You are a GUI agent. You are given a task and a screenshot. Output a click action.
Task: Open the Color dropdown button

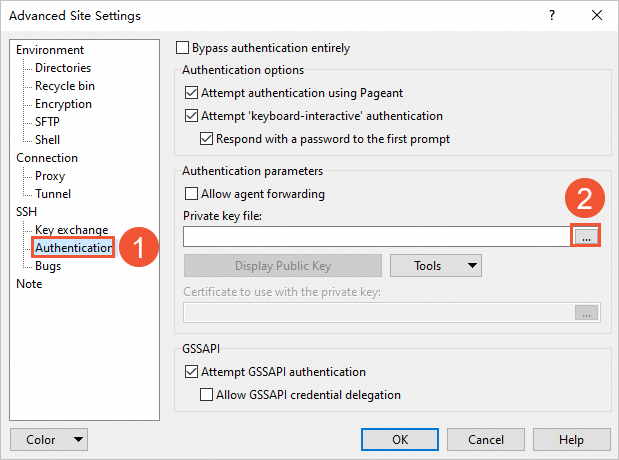(x=49, y=439)
